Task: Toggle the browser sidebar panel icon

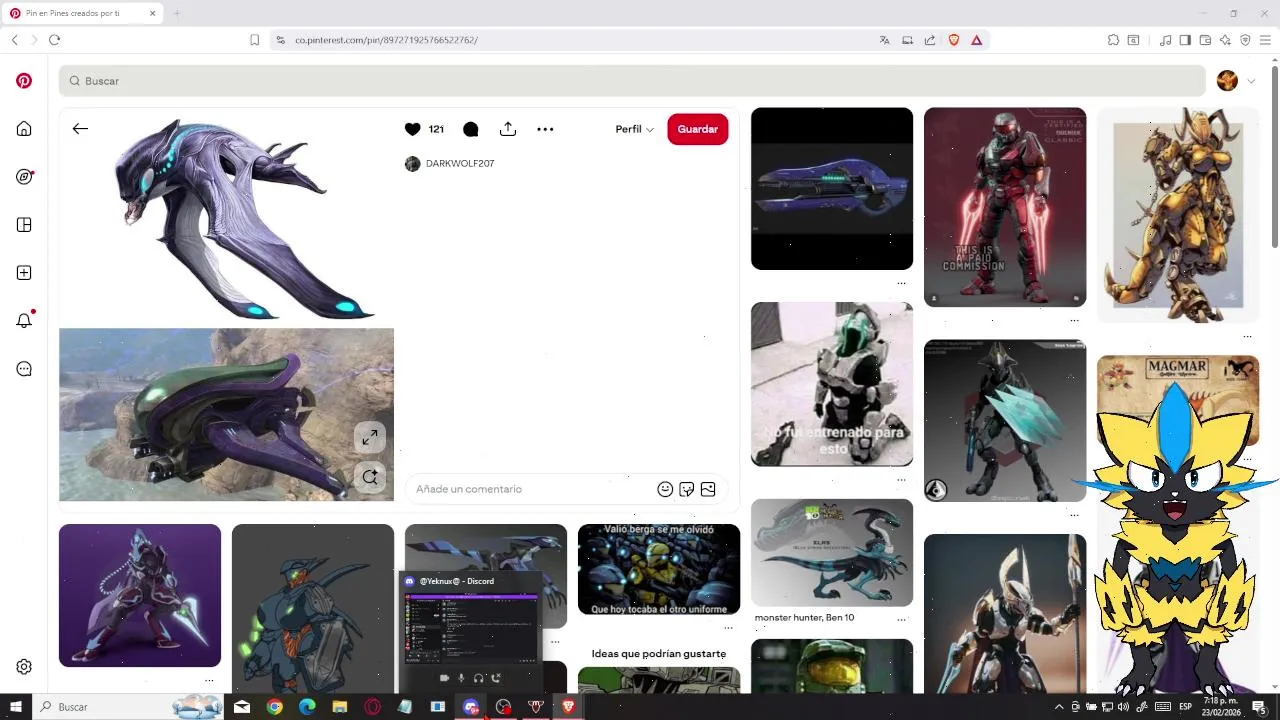Action: click(x=1185, y=40)
